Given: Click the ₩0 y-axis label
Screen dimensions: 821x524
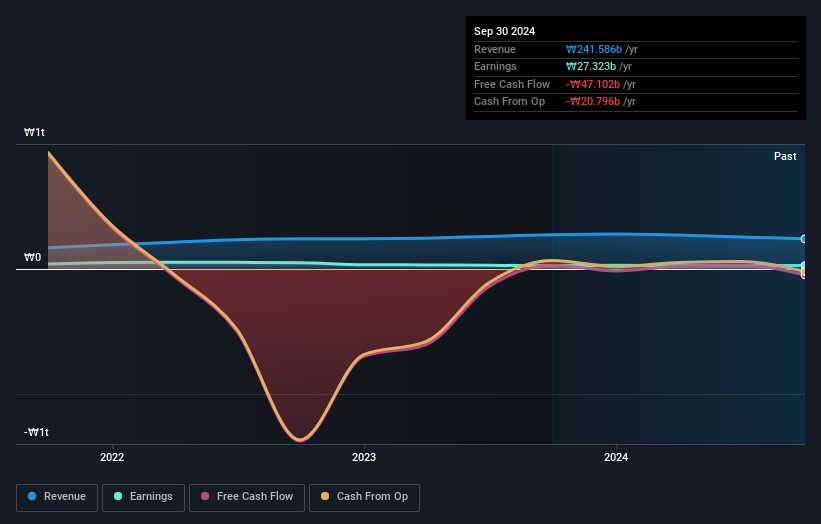Looking at the screenshot, I should click(x=32, y=258).
